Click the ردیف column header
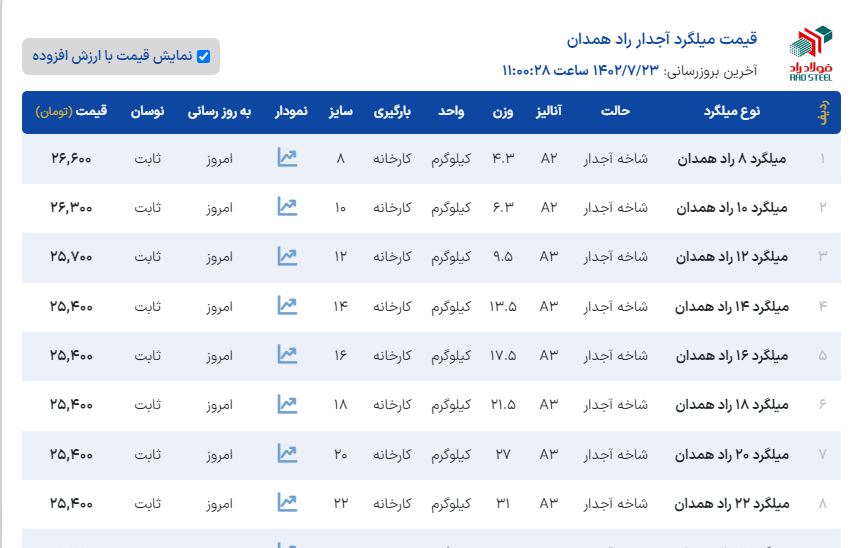The width and height of the screenshot is (858, 548). (822, 112)
